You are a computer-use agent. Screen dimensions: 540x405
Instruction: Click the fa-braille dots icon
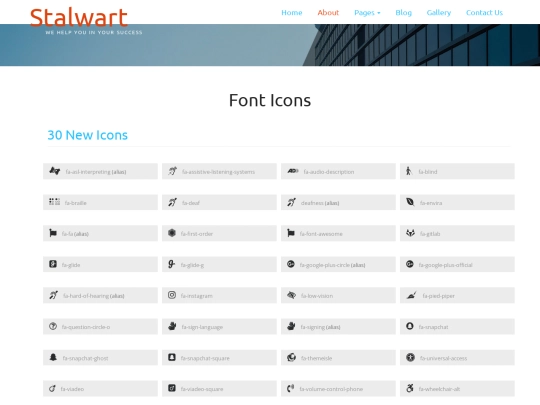click(x=54, y=202)
